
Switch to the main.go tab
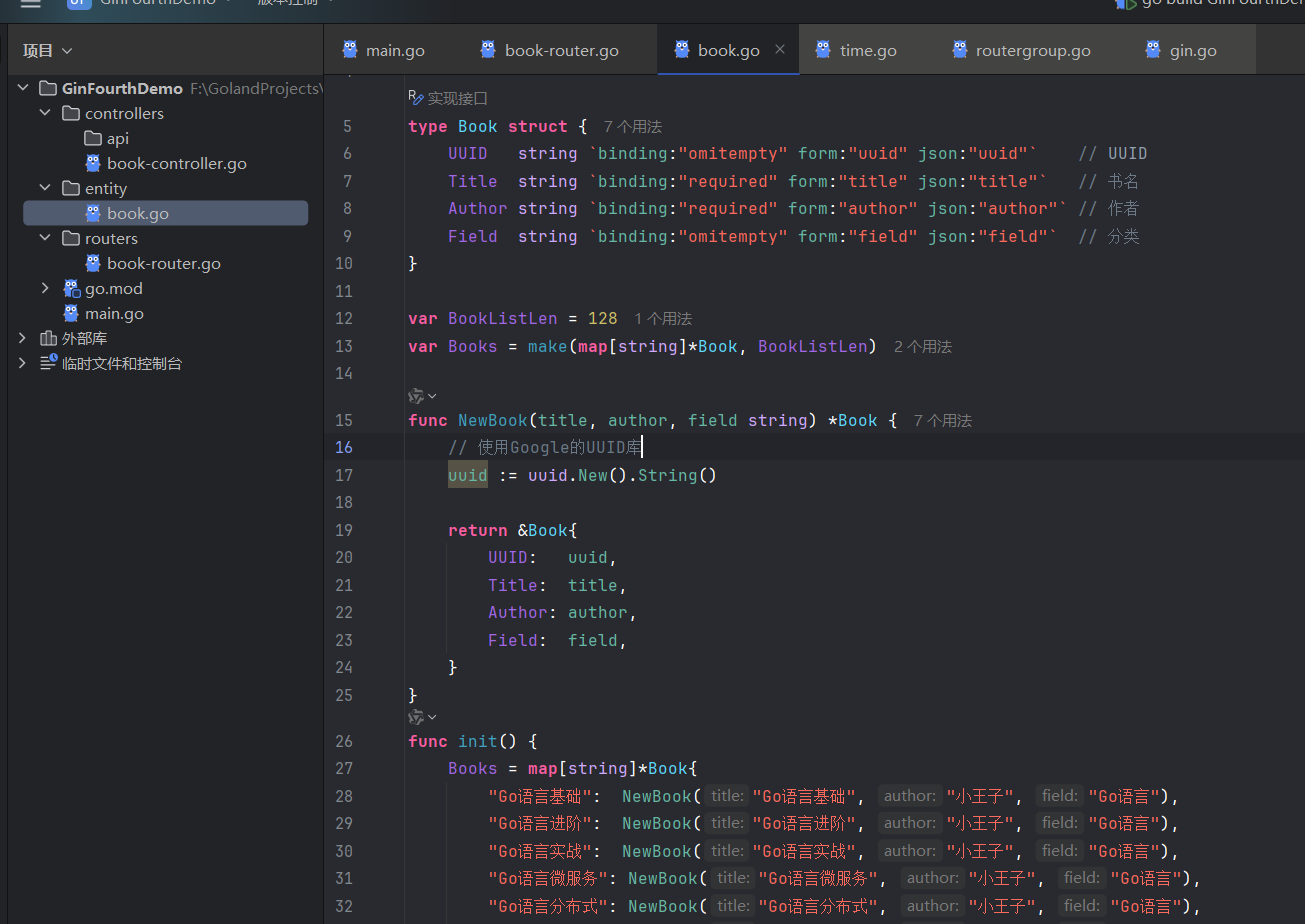(x=394, y=50)
